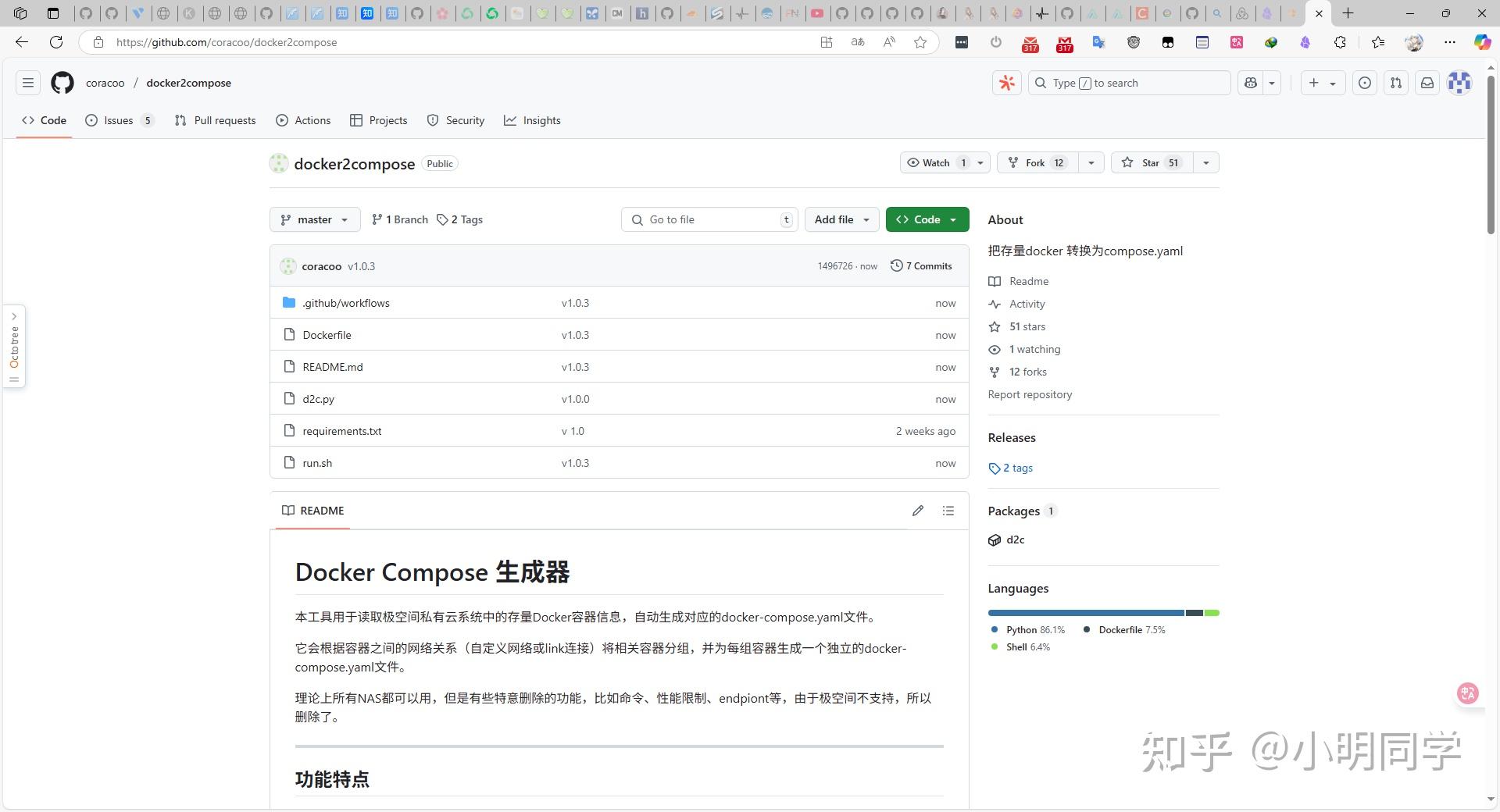This screenshot has width=1500, height=812.
Task: Open the README outline list icon
Action: 948,511
